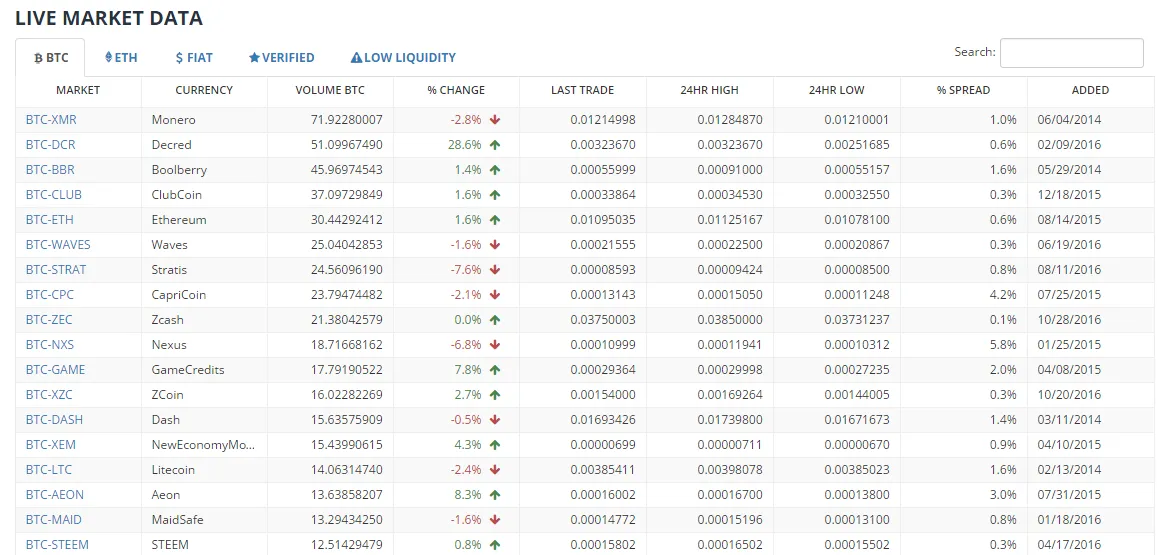Click the down arrow in Nexus row
This screenshot has width=1164, height=555.
(495, 344)
